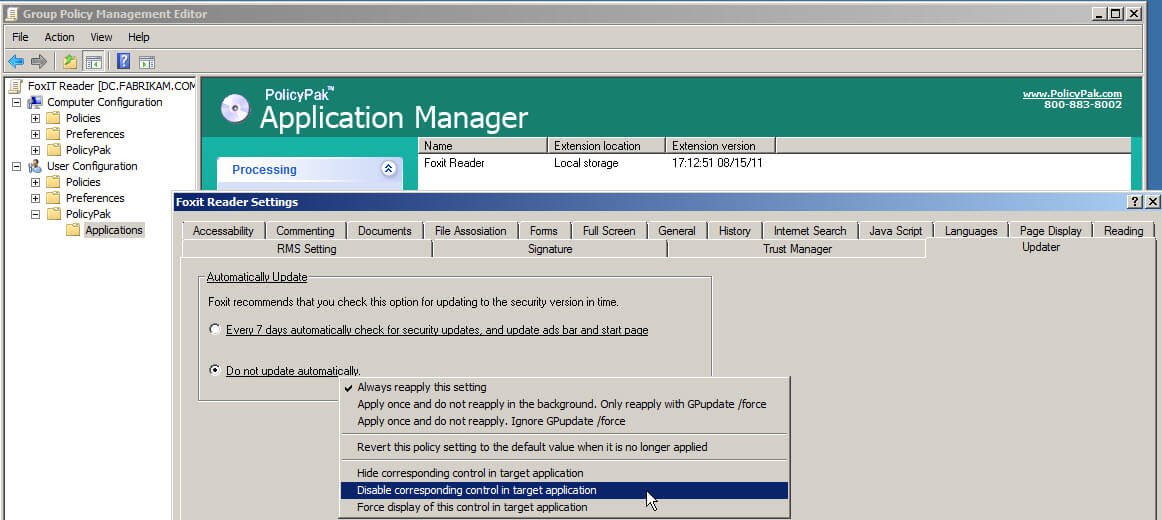This screenshot has height=520, width=1162.
Task: Expand Preferences under User Configuration
Action: click(x=35, y=198)
